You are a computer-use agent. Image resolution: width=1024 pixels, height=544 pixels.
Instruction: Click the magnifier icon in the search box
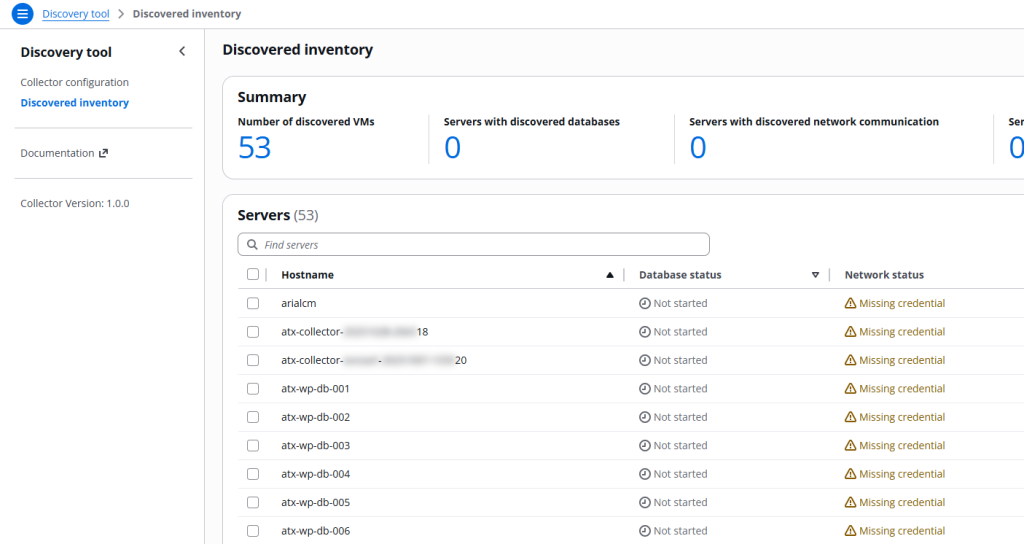(250, 245)
